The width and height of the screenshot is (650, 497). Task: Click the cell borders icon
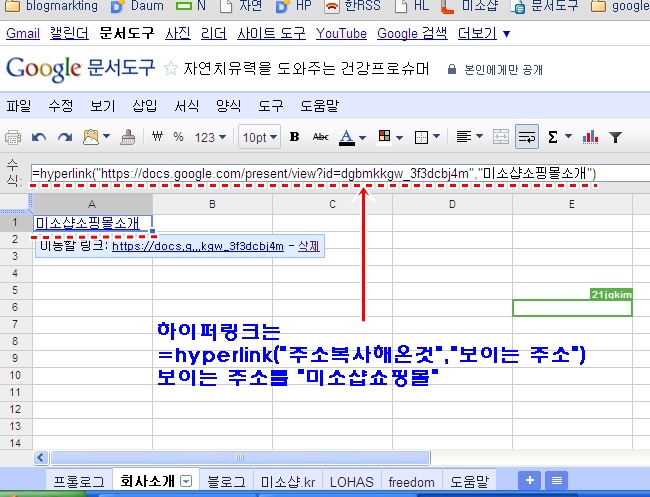(421, 137)
